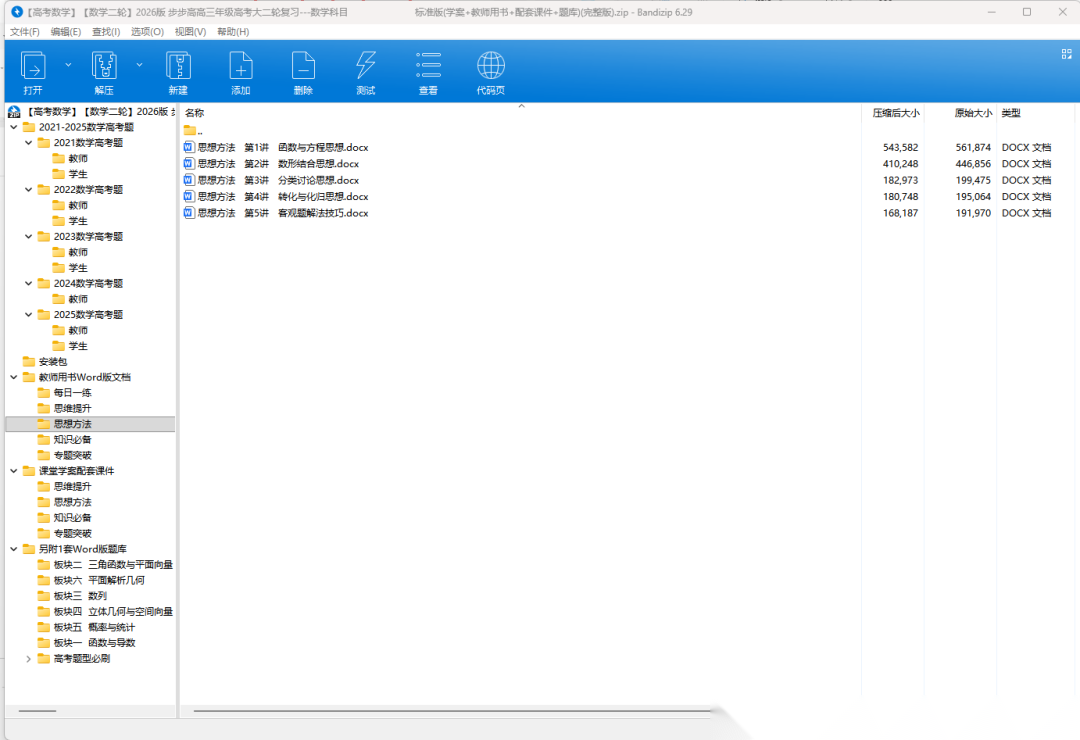Toggle the view layout icon at top right
Viewport: 1080px width, 740px height.
click(1066, 55)
